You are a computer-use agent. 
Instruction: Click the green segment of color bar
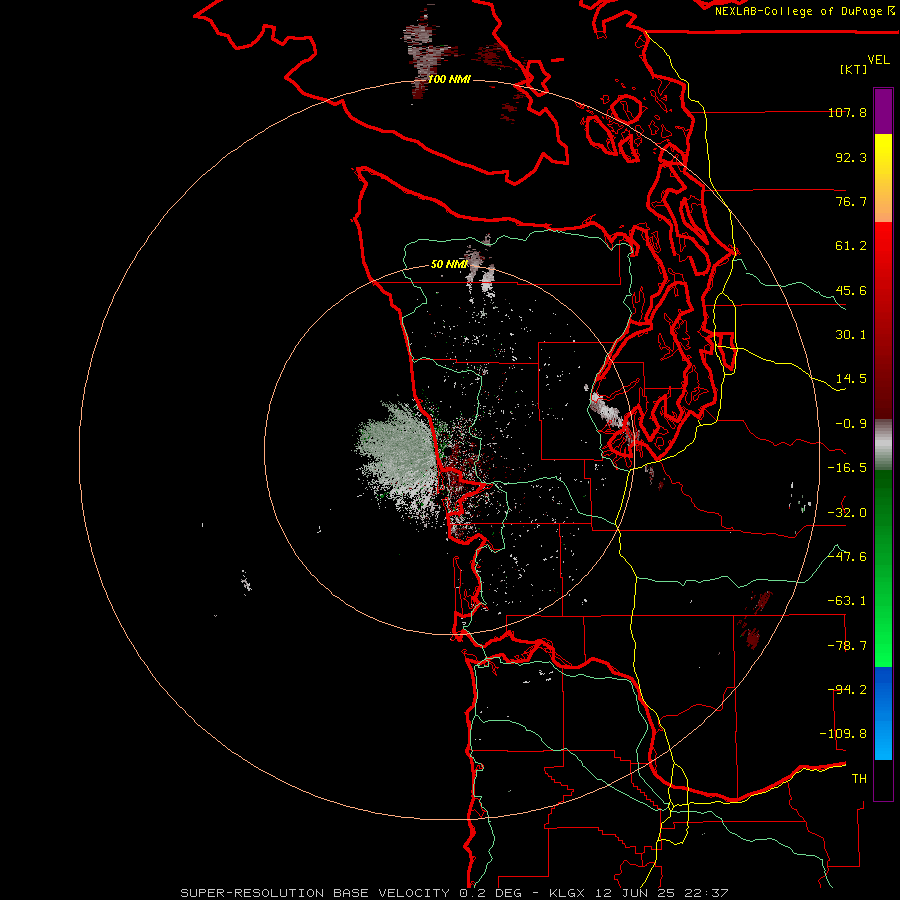click(883, 568)
